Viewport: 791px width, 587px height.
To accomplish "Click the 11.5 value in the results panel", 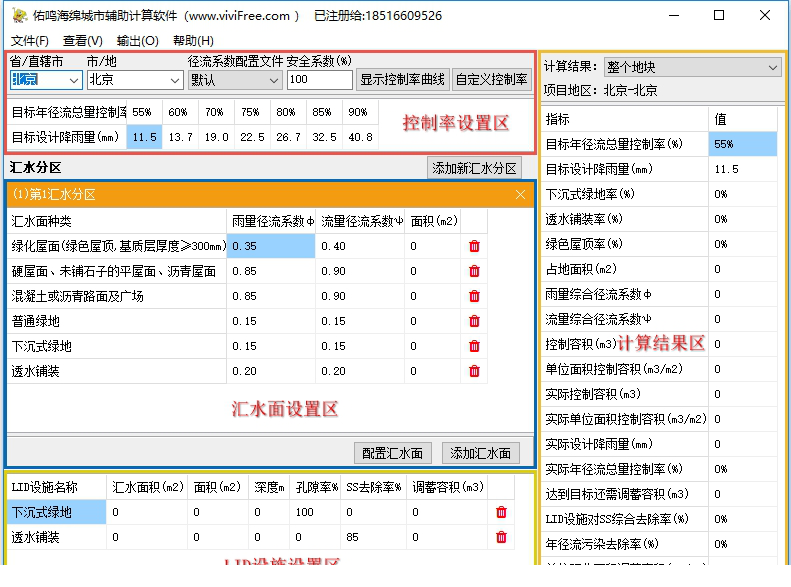I will (743, 169).
